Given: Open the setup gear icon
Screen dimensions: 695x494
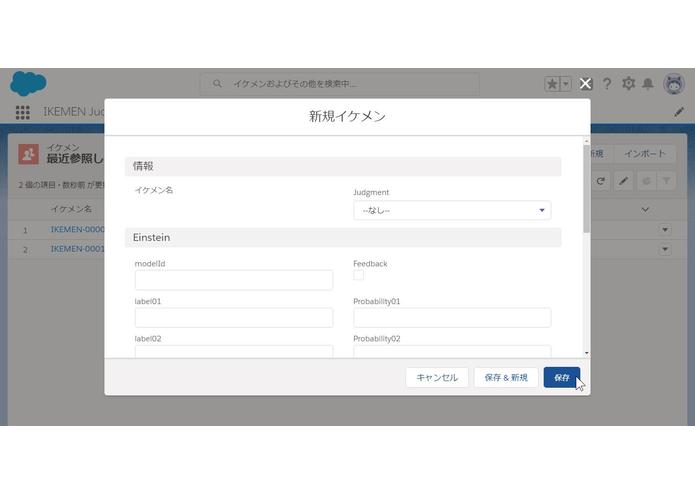Looking at the screenshot, I should 628,83.
